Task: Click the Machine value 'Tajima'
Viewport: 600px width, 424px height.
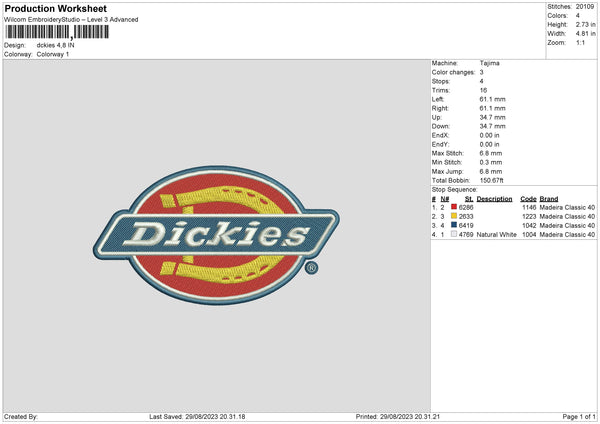Action: click(x=489, y=63)
